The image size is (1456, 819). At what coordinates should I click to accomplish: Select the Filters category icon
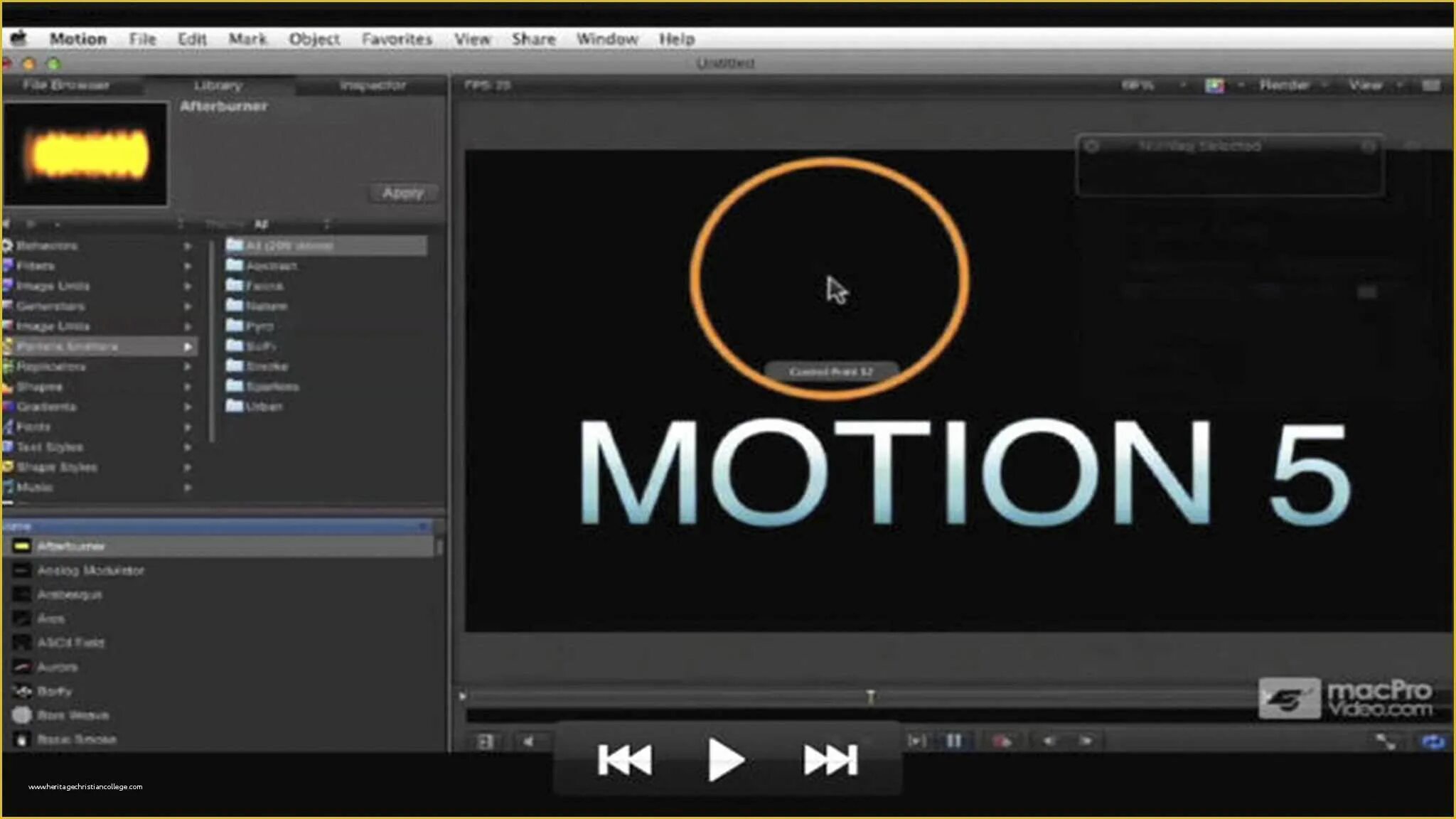(x=7, y=265)
